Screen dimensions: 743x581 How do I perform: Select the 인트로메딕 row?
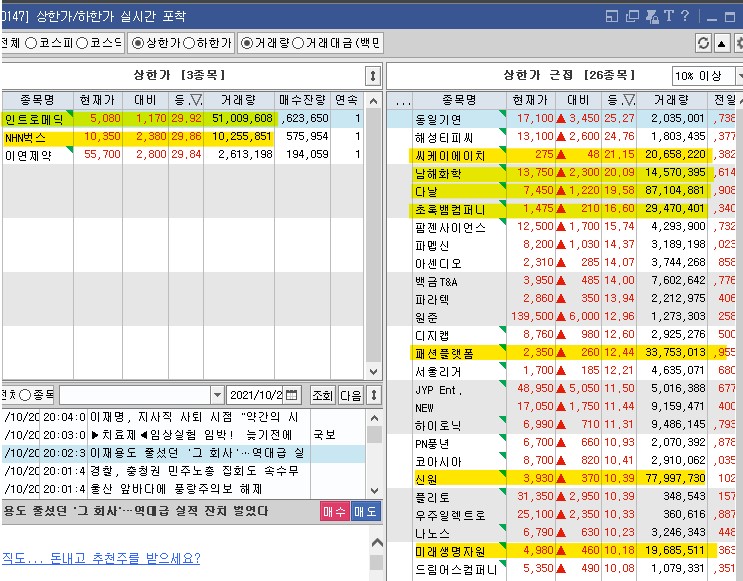tap(182, 118)
